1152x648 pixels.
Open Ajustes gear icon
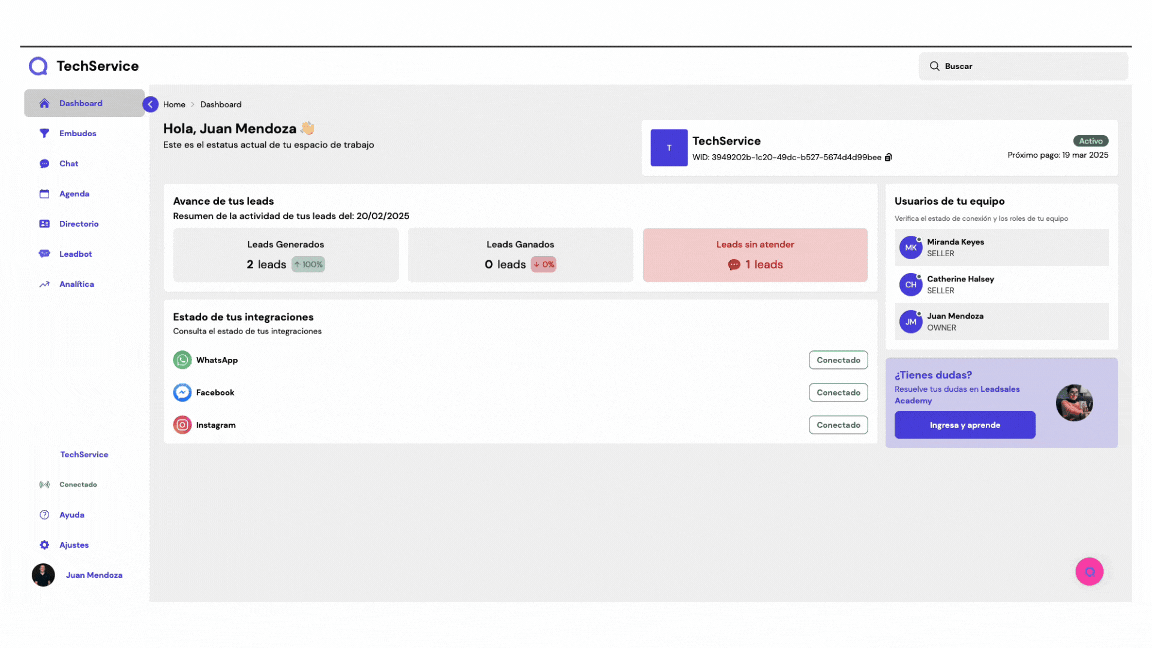(44, 545)
